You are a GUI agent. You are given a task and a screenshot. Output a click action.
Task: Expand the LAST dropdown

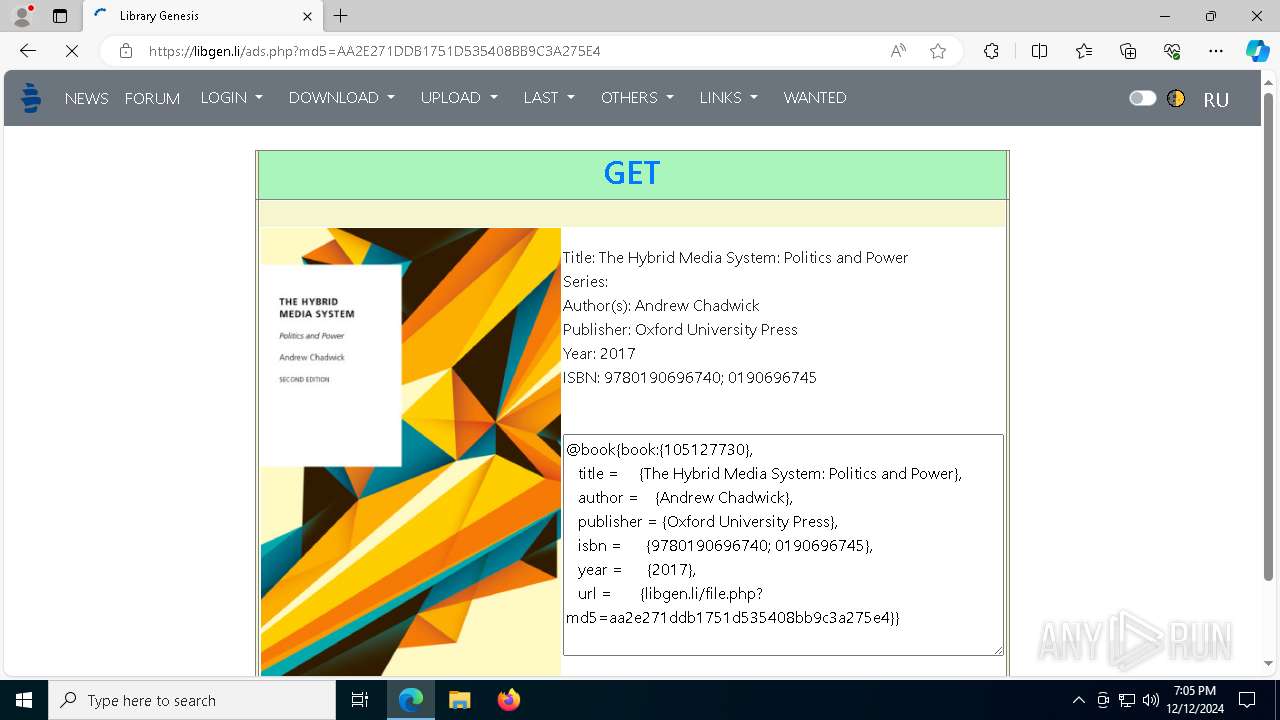(549, 98)
